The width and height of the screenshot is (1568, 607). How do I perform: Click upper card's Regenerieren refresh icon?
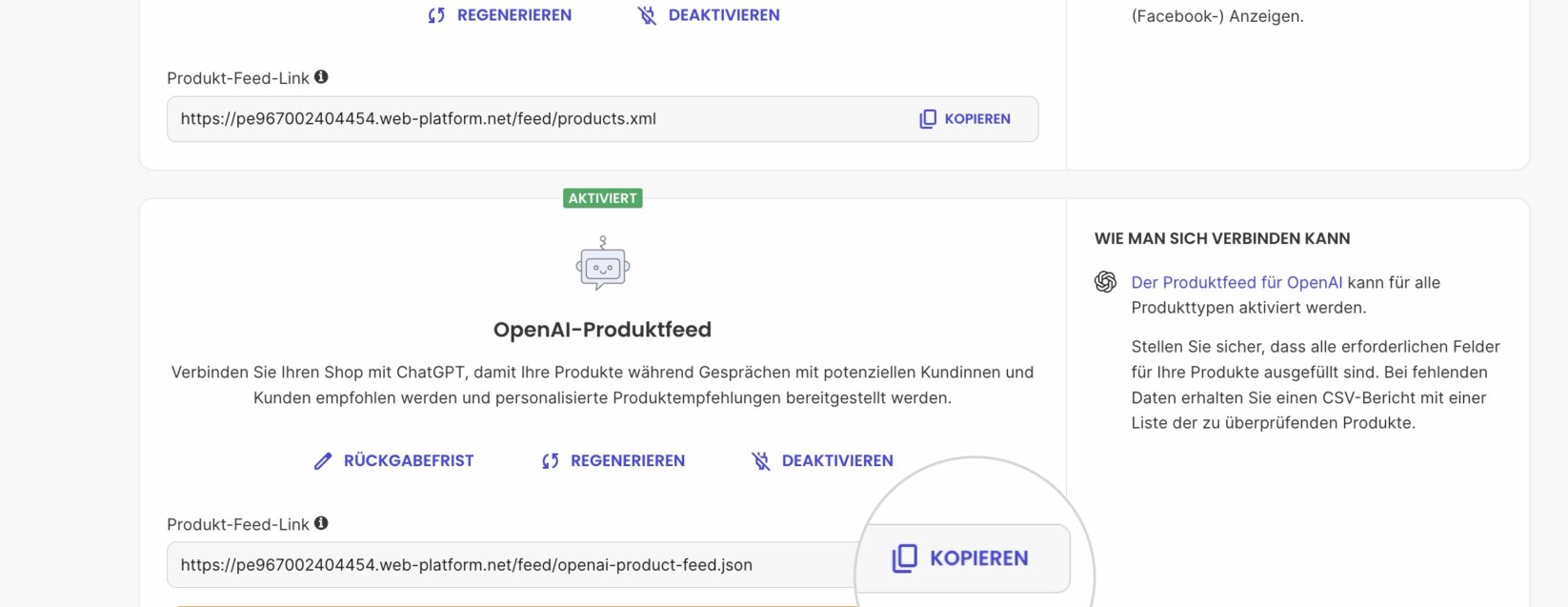point(436,15)
